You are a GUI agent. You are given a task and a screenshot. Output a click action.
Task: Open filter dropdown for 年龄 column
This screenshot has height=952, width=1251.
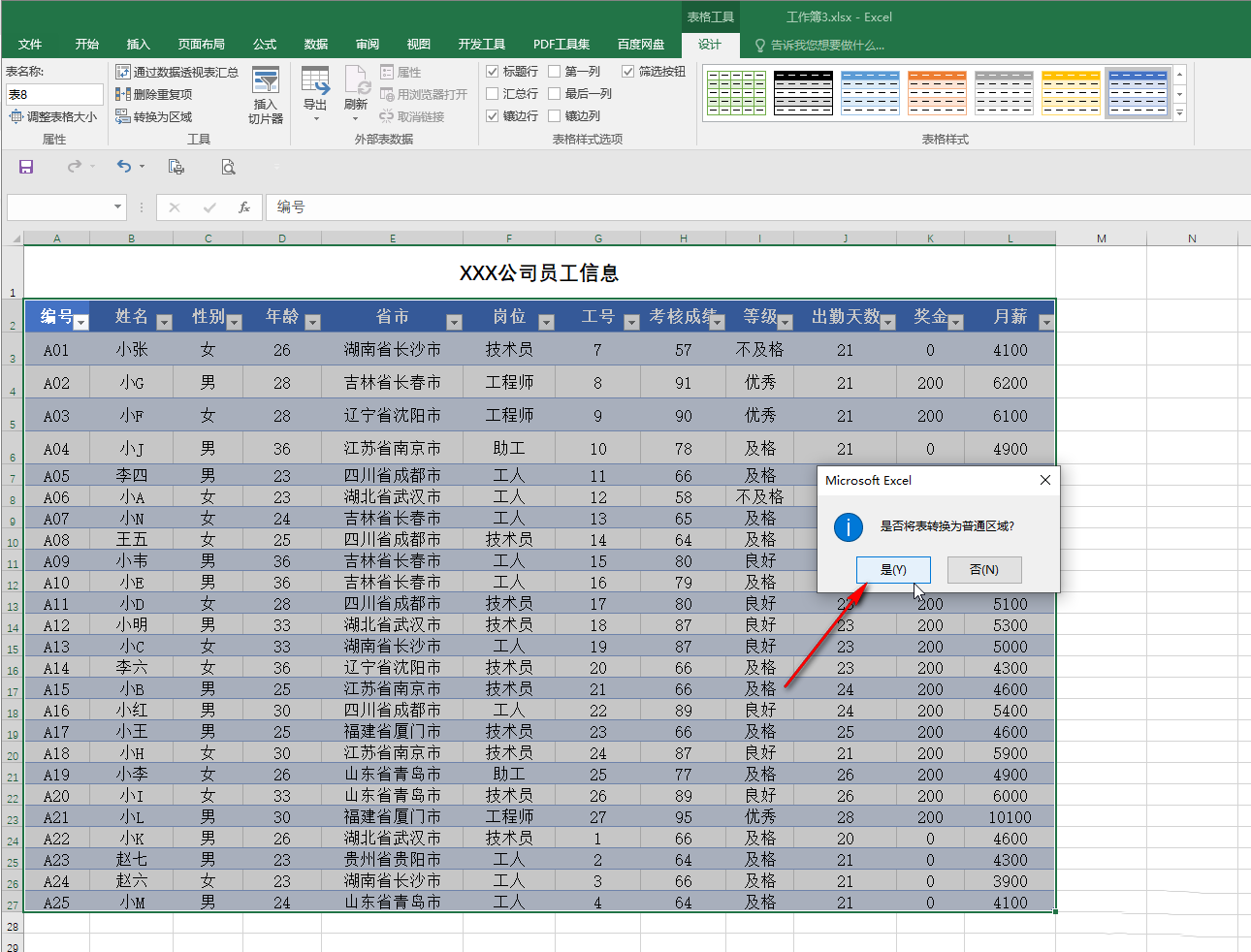[x=312, y=322]
